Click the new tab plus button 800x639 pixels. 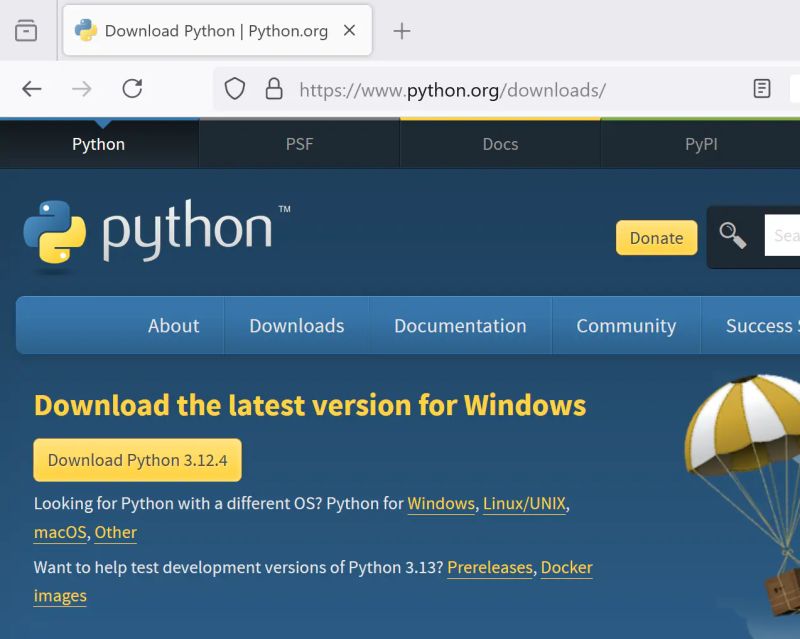pos(401,31)
